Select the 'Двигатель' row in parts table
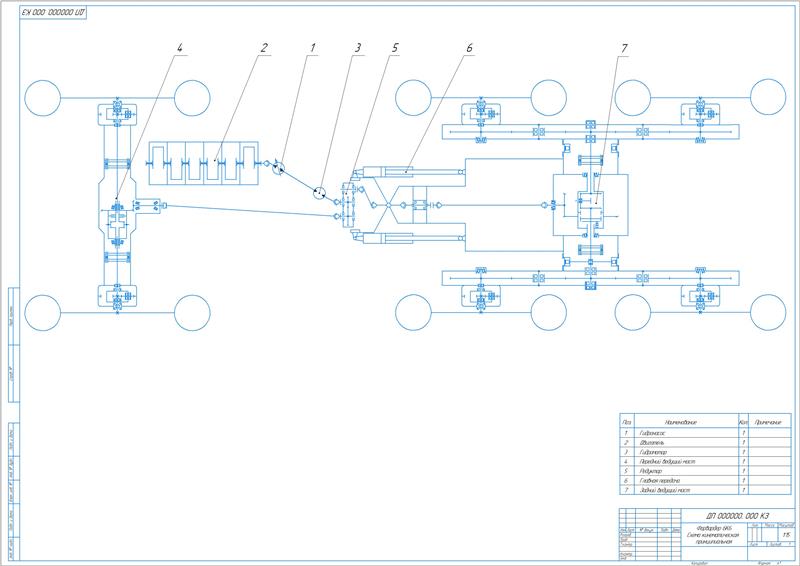 [705, 442]
